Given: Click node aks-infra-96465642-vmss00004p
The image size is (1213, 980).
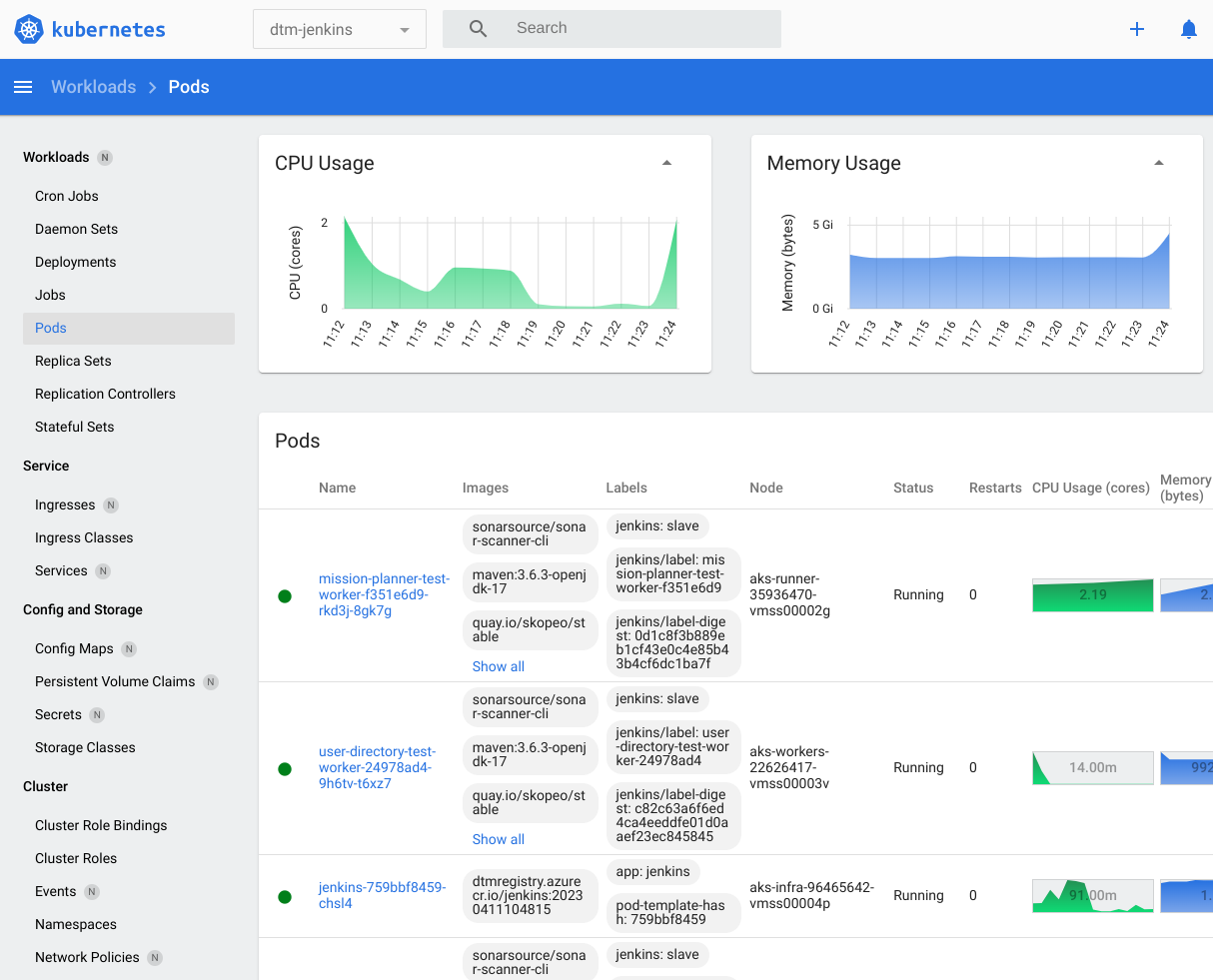Looking at the screenshot, I should coord(812,895).
